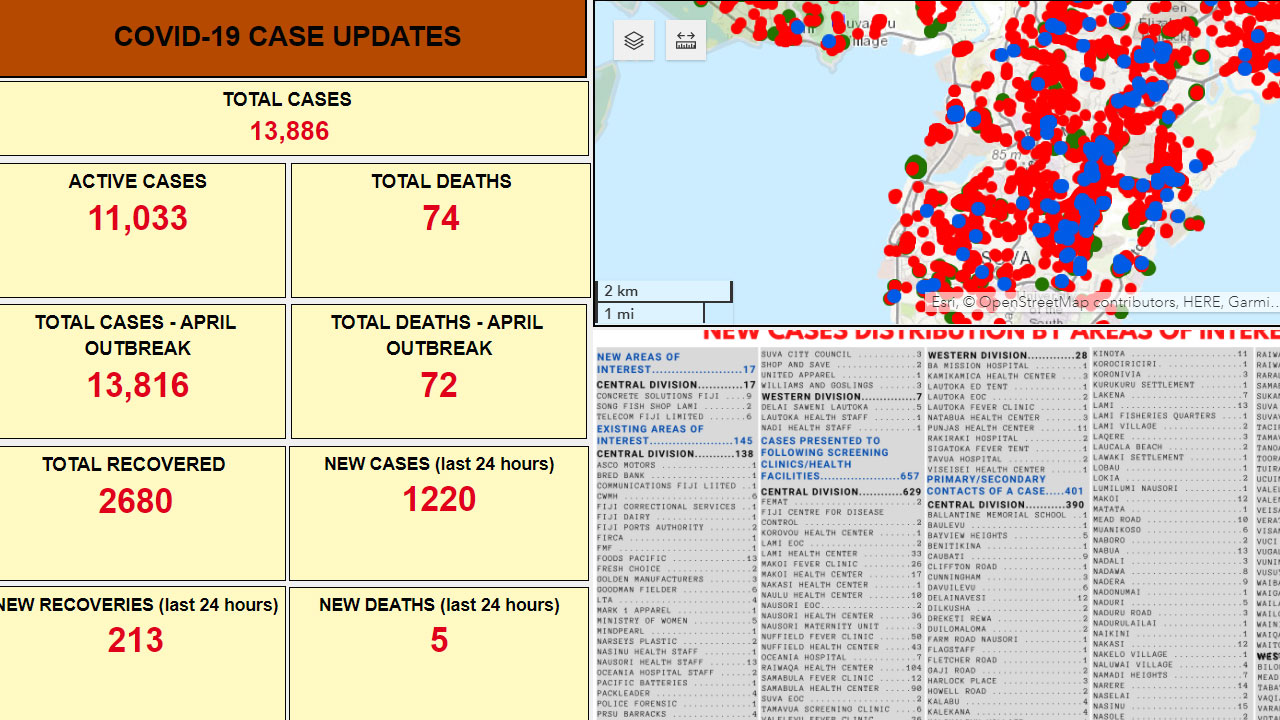
Task: Click the ACTIVE CASES label
Action: (138, 182)
